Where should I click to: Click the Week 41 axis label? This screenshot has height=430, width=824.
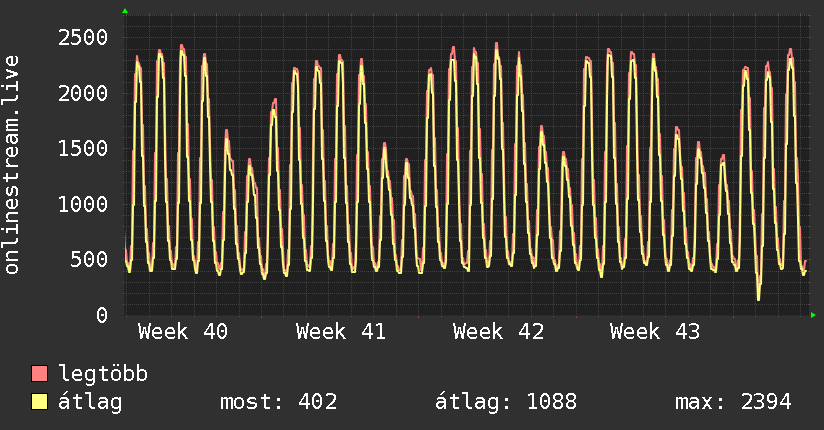341,332
